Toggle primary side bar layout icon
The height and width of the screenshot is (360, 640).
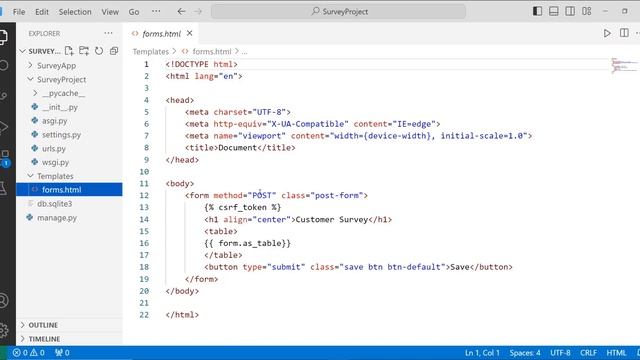(x=538, y=11)
